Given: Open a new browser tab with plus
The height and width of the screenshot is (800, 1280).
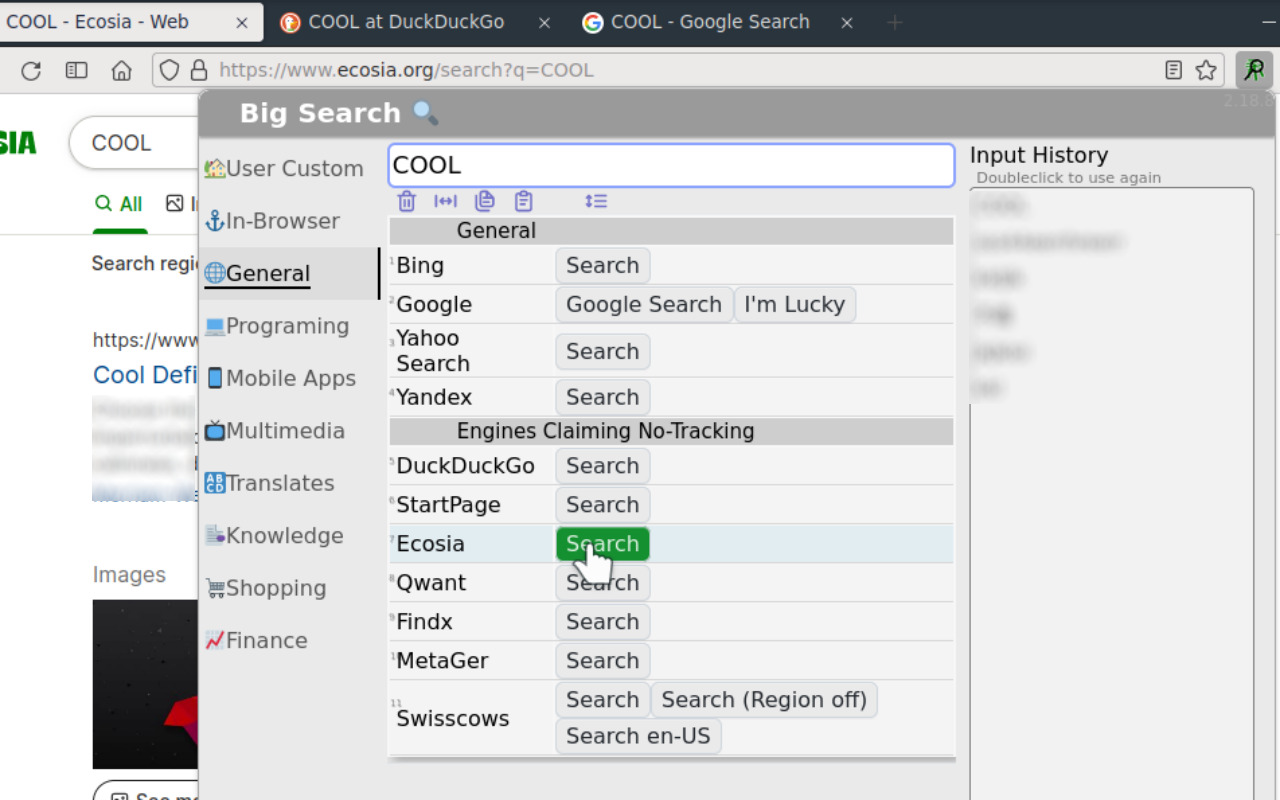Looking at the screenshot, I should pos(895,22).
